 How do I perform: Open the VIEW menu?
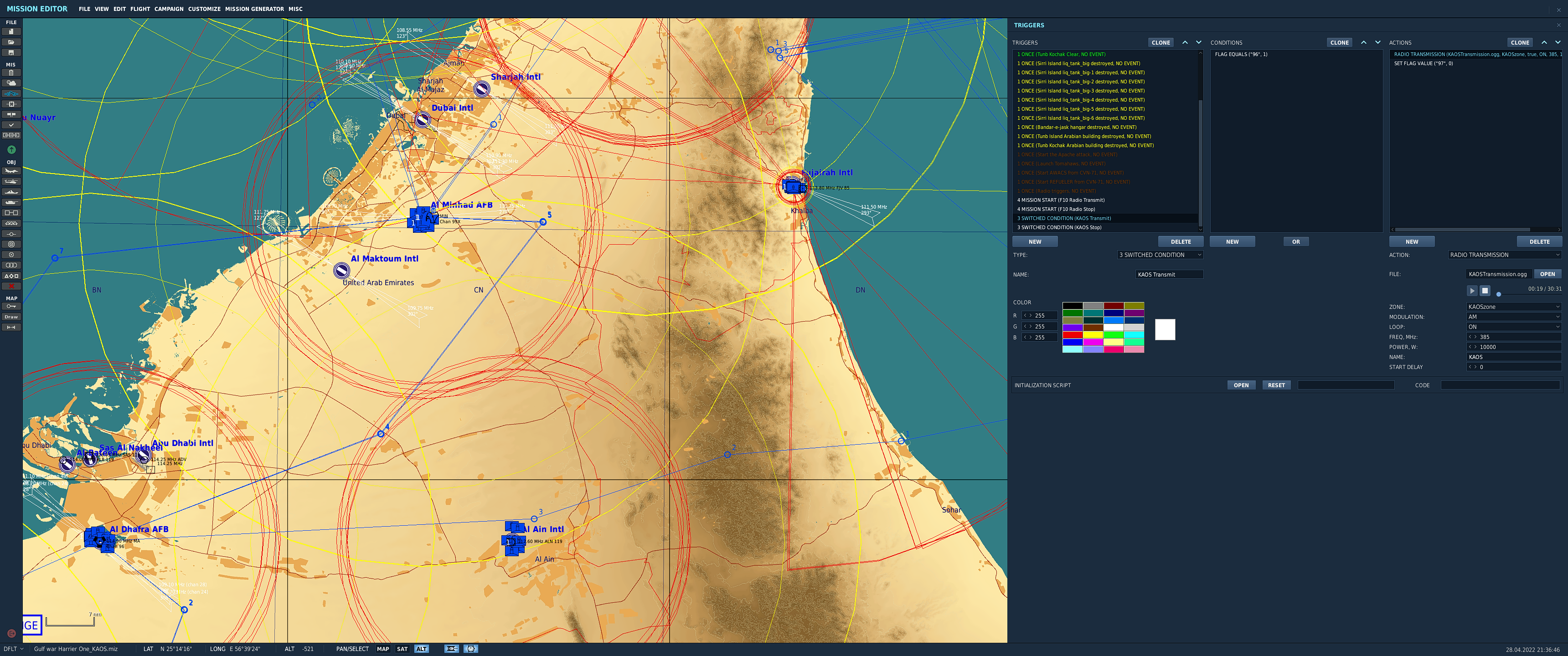[102, 9]
